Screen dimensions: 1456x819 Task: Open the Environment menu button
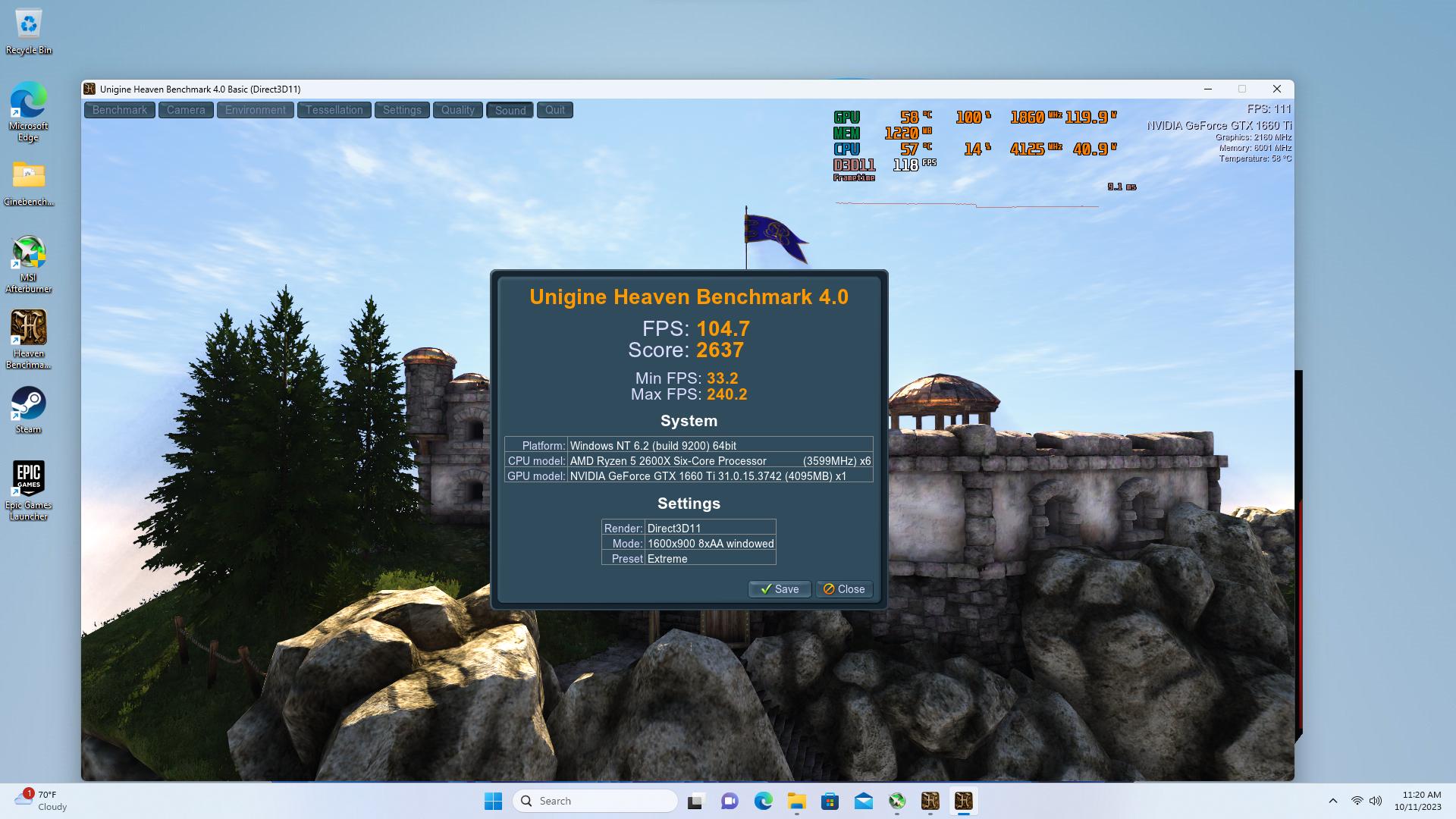click(x=256, y=110)
